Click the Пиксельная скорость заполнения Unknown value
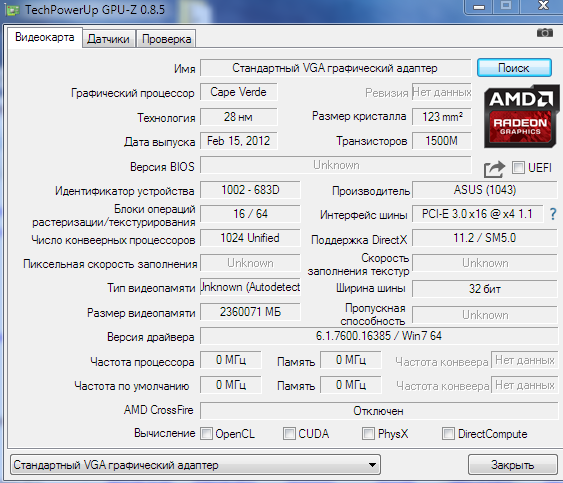The width and height of the screenshot is (563, 483). click(x=250, y=263)
